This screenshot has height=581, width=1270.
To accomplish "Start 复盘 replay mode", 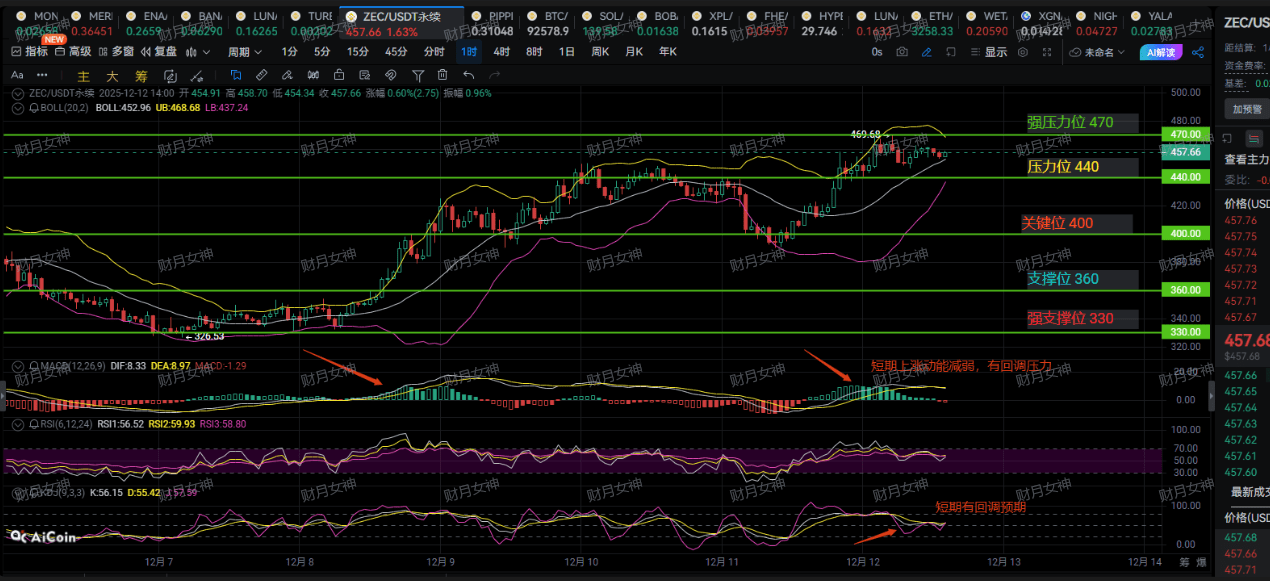I will tap(158, 52).
